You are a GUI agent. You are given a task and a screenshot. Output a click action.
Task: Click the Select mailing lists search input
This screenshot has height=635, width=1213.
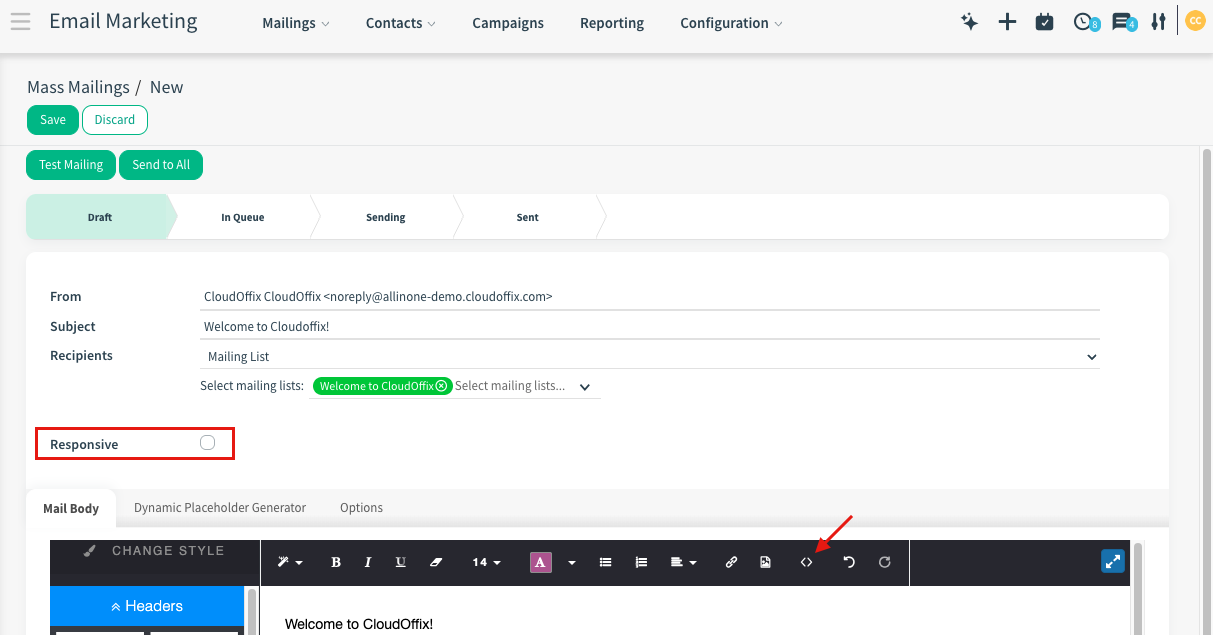(513, 386)
